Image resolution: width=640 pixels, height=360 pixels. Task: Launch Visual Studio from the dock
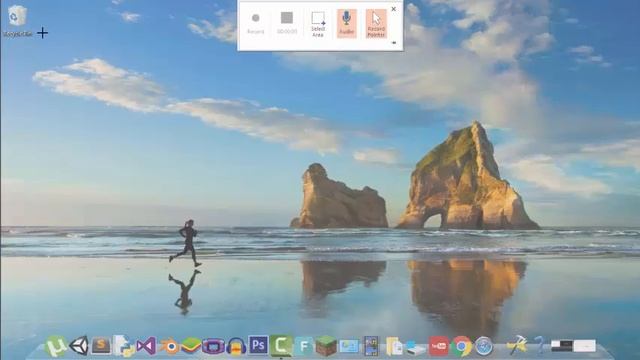click(x=146, y=346)
